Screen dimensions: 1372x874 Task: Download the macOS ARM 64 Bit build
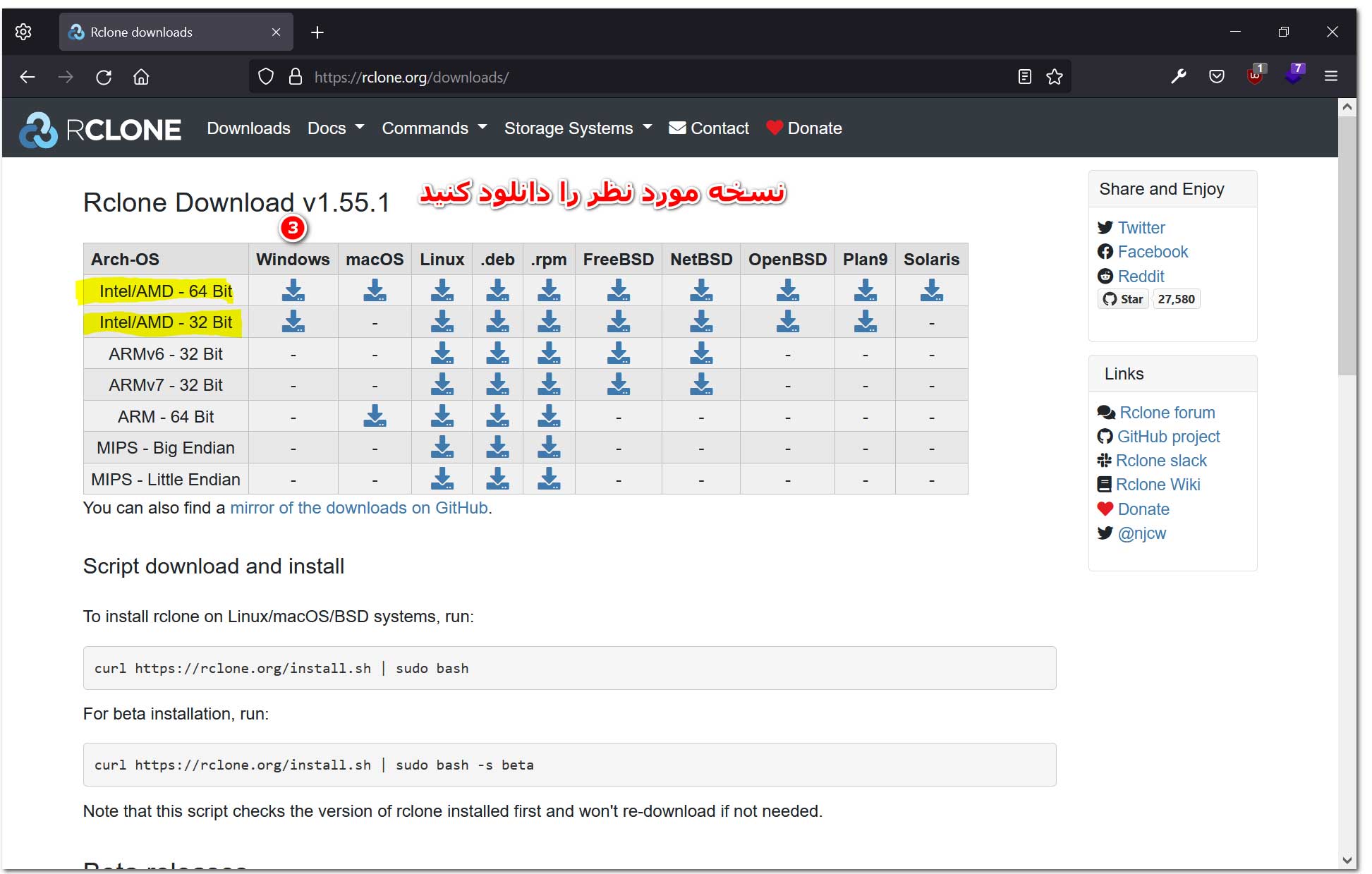374,416
